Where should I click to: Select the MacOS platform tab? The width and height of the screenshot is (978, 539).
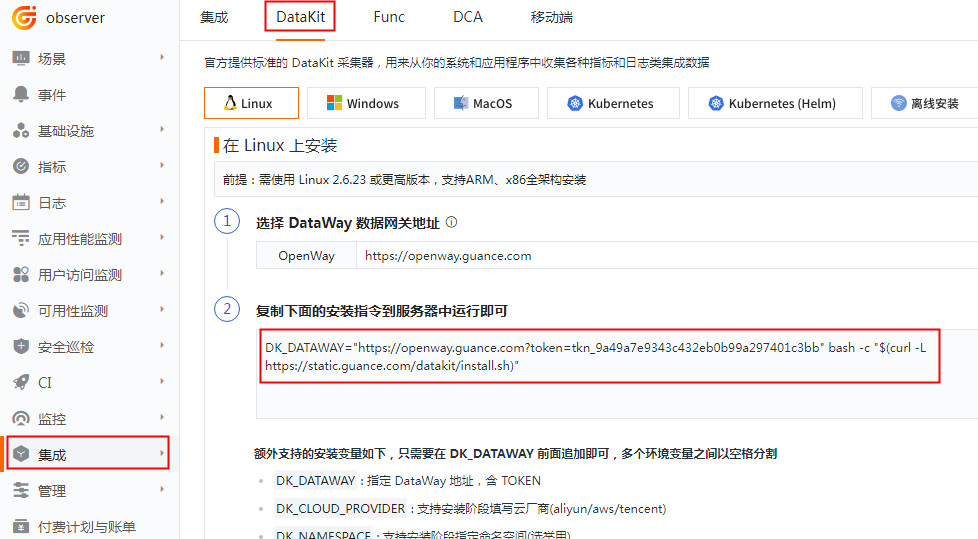(486, 103)
